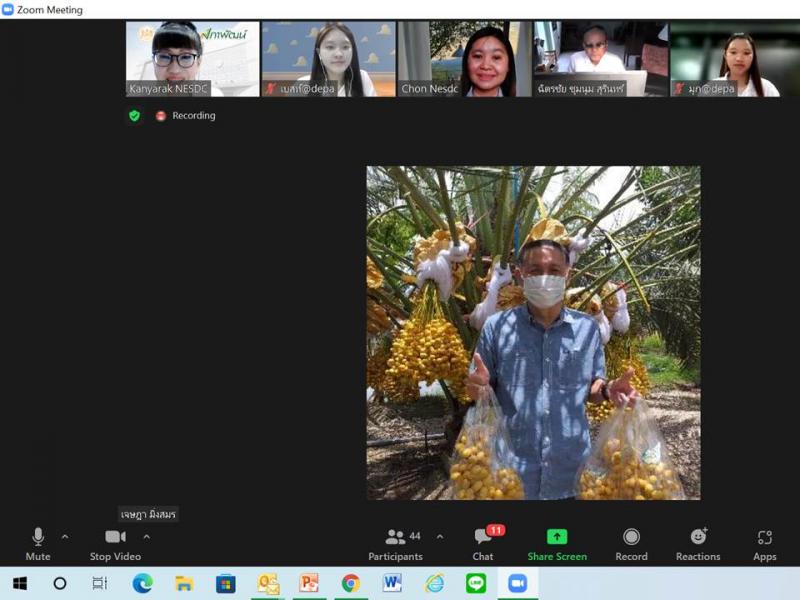Click the main speaker photo with date palms
Screen dimensions: 800x600
click(x=533, y=333)
